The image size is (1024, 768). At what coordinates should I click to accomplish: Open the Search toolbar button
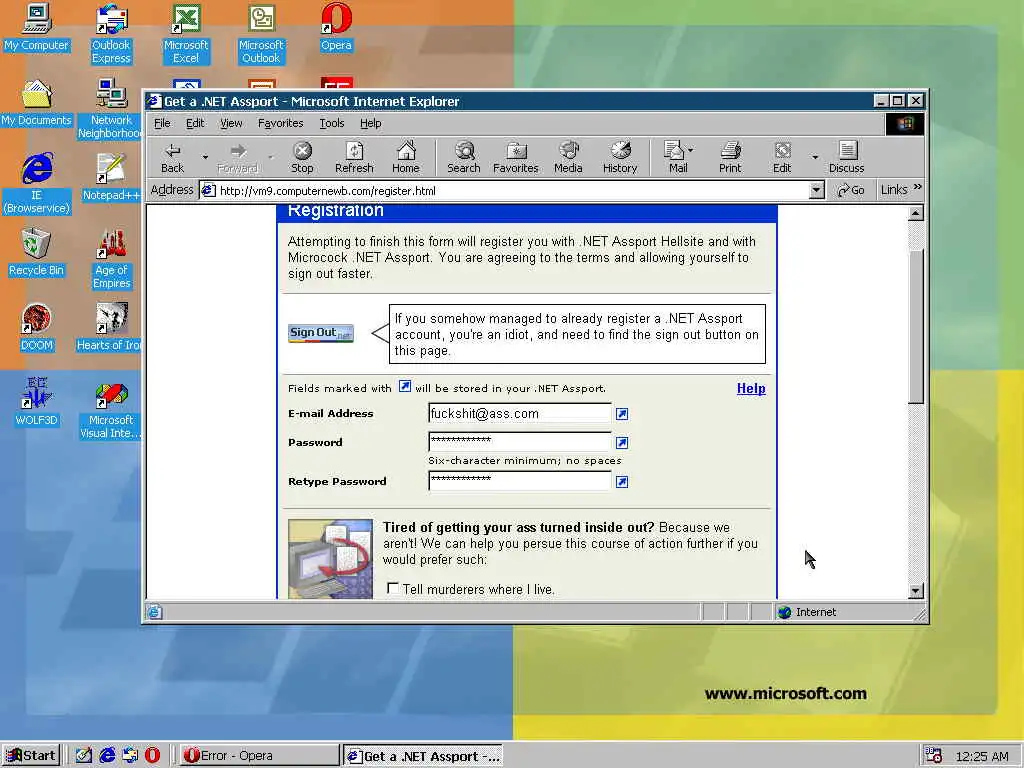464,158
